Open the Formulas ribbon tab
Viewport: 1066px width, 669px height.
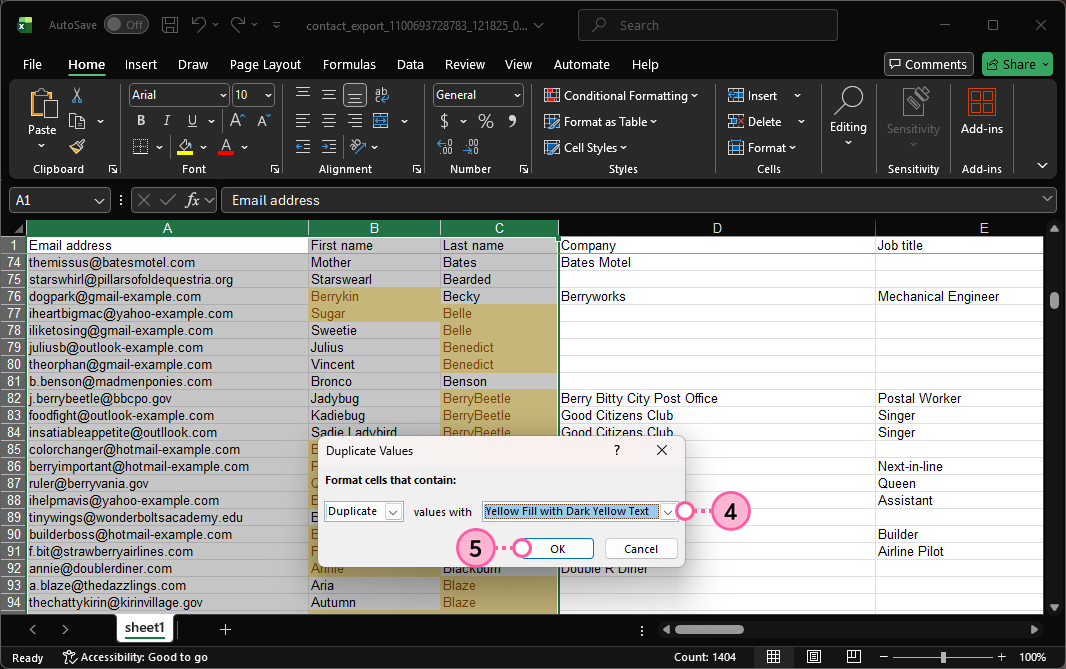349,65
